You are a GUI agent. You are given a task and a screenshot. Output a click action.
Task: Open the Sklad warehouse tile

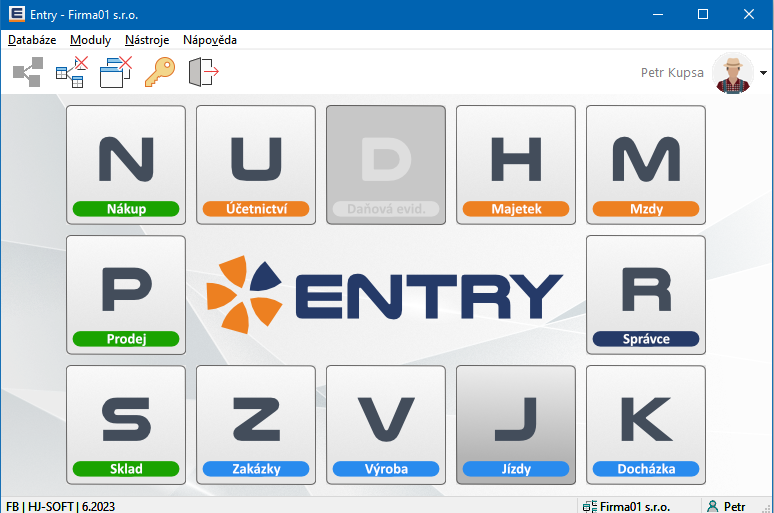pyautogui.click(x=126, y=424)
